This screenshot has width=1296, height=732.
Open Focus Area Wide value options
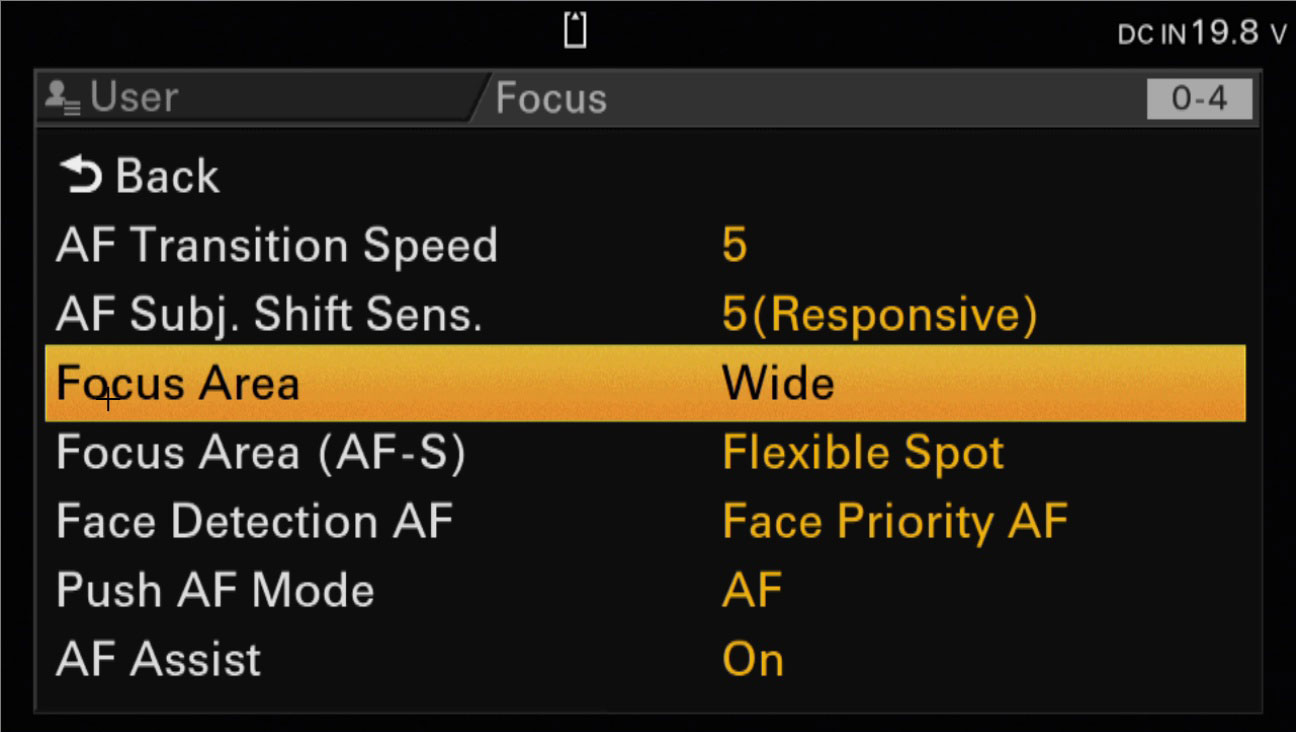pyautogui.click(x=778, y=383)
